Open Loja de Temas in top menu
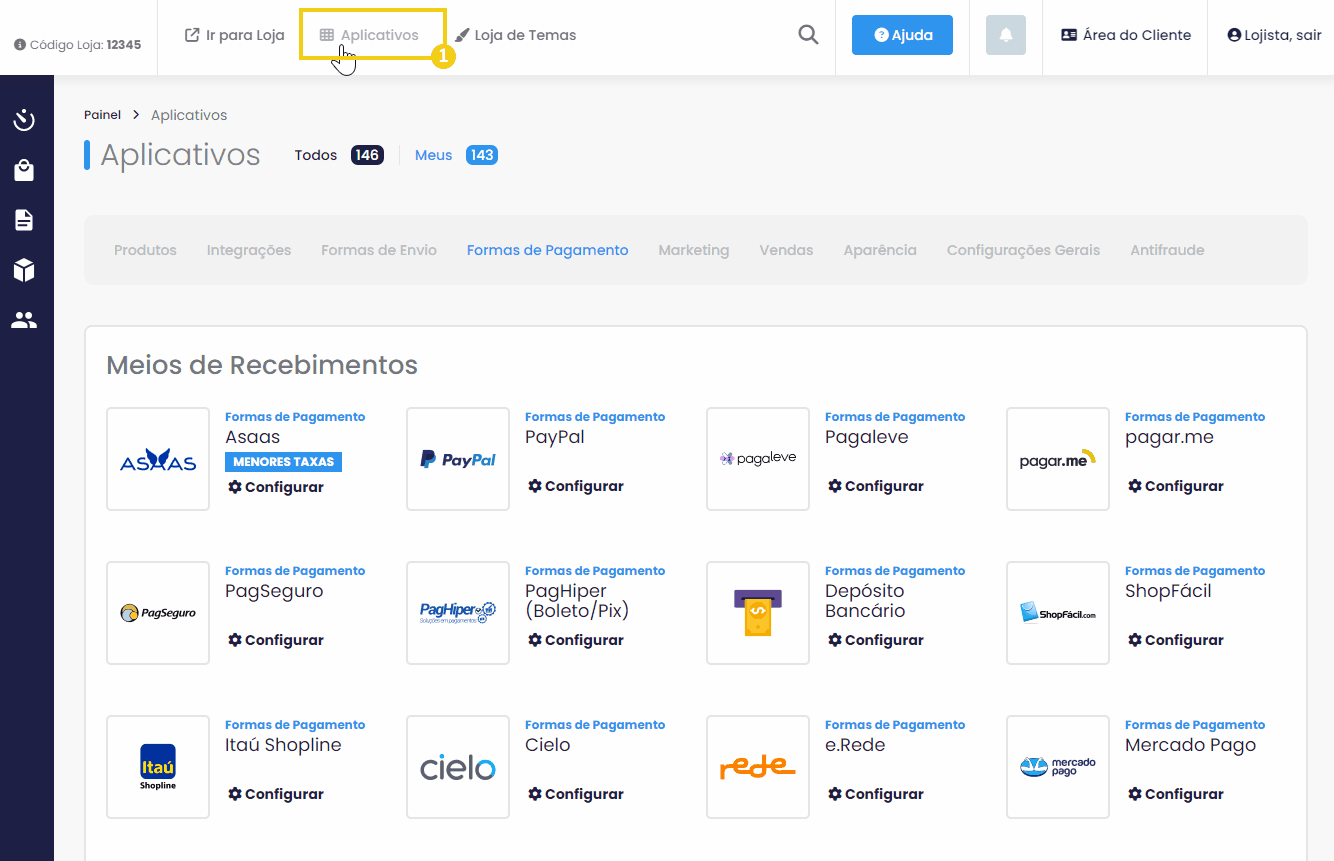The image size is (1334, 861). click(516, 35)
